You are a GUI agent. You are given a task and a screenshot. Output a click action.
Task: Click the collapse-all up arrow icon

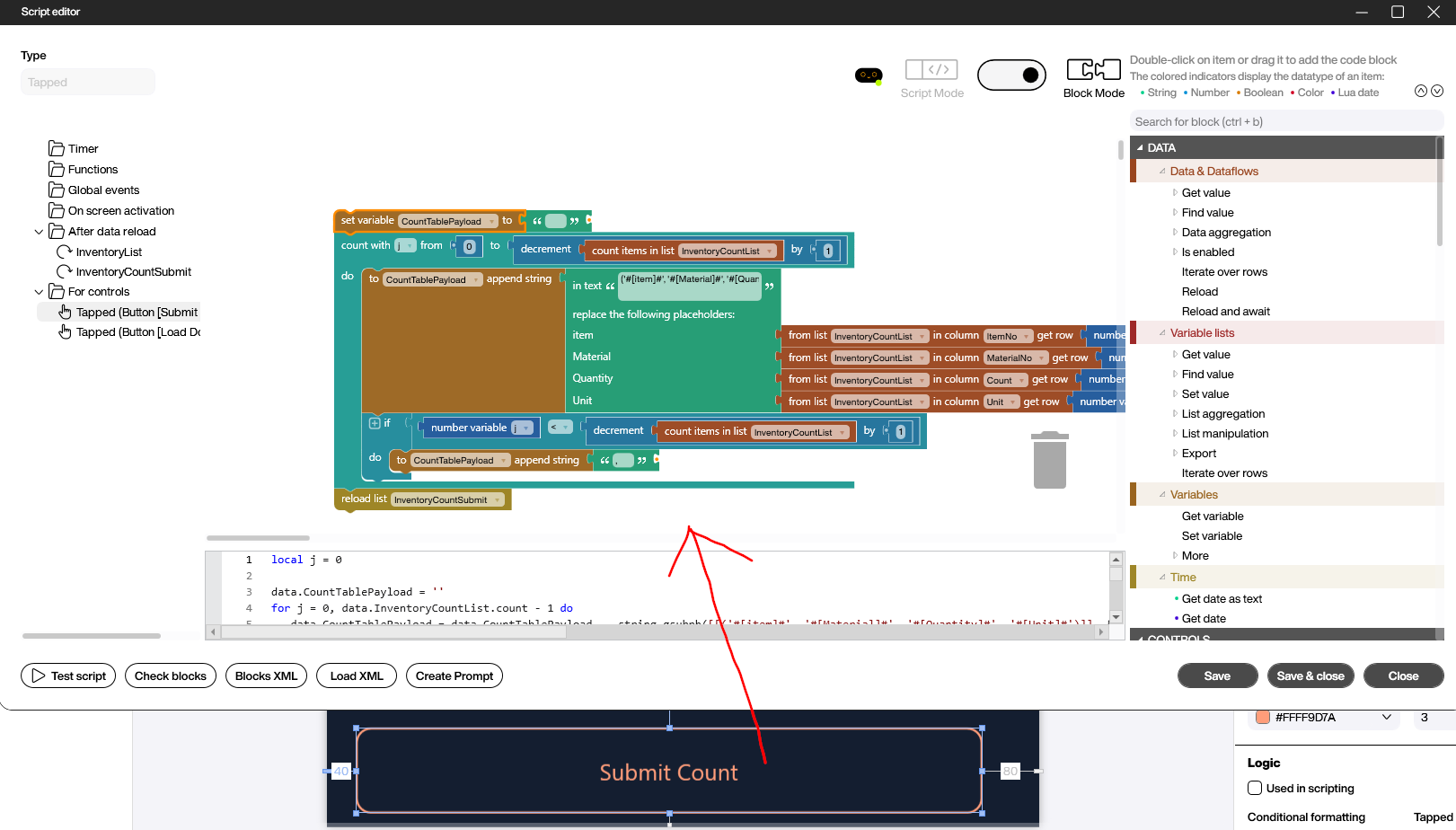[x=1421, y=91]
